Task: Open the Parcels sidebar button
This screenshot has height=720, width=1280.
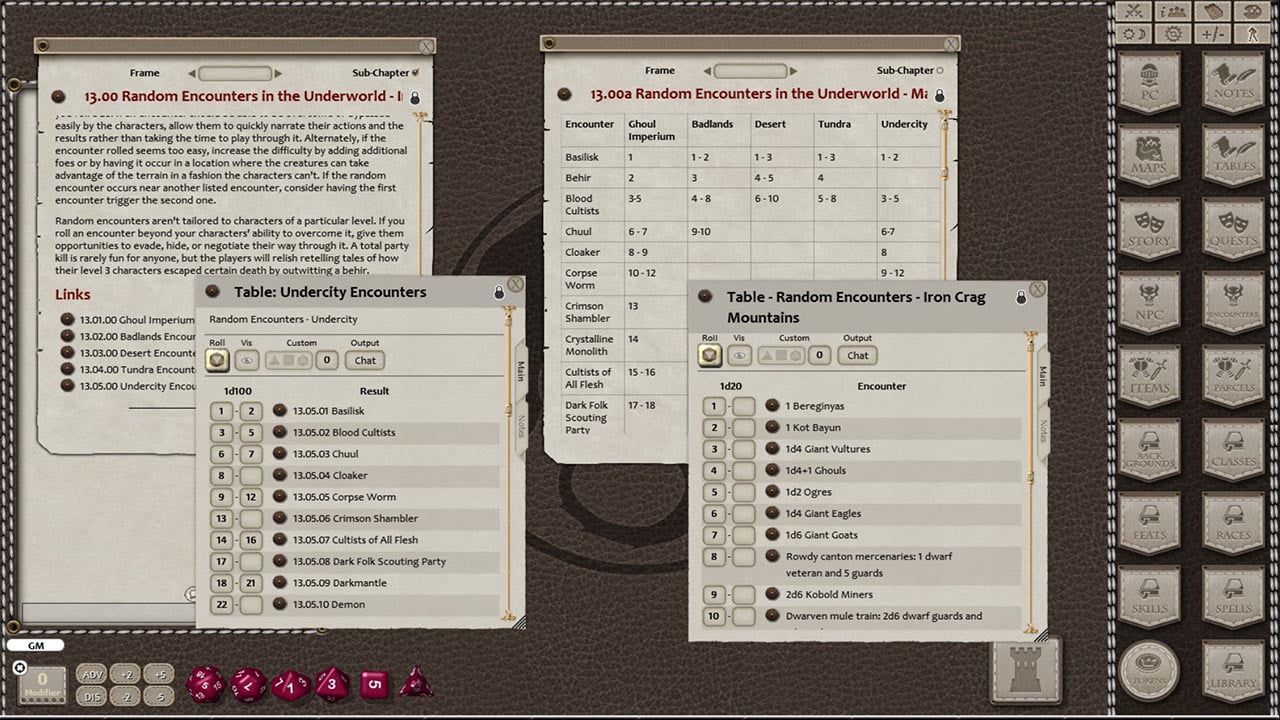Action: 1233,377
